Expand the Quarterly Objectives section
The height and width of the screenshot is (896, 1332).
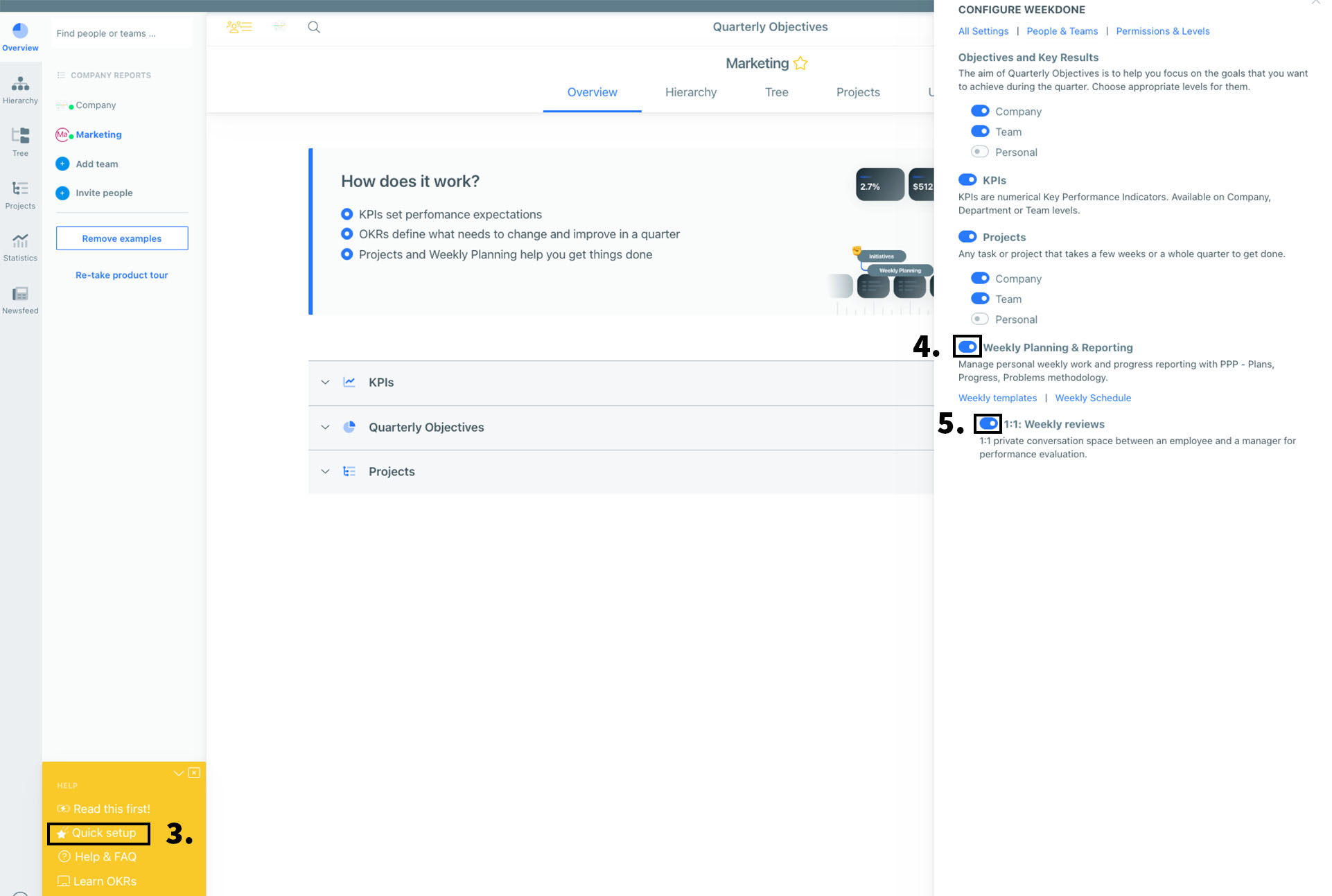point(325,427)
